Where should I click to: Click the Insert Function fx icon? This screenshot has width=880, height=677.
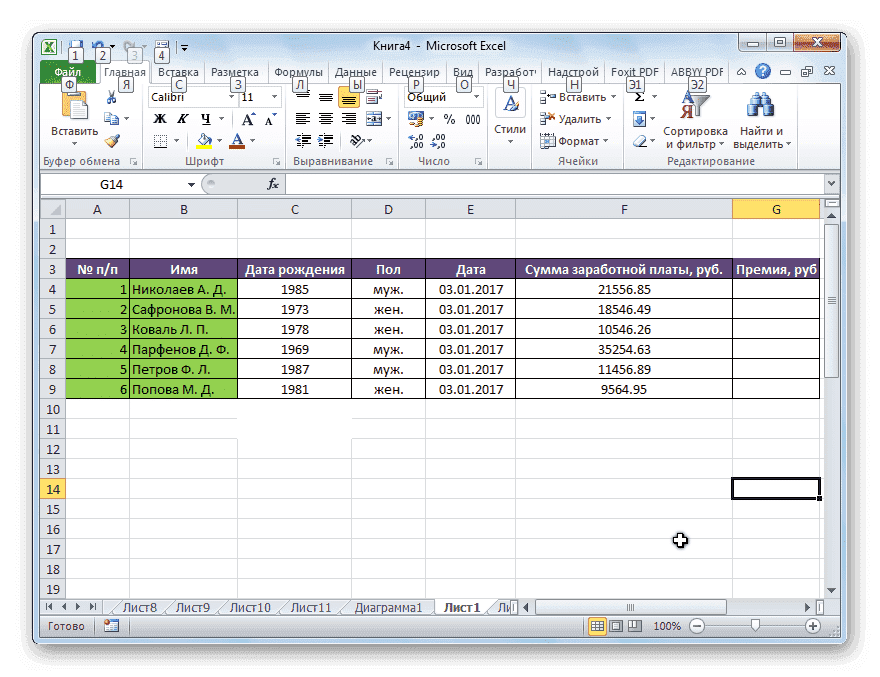click(x=271, y=184)
